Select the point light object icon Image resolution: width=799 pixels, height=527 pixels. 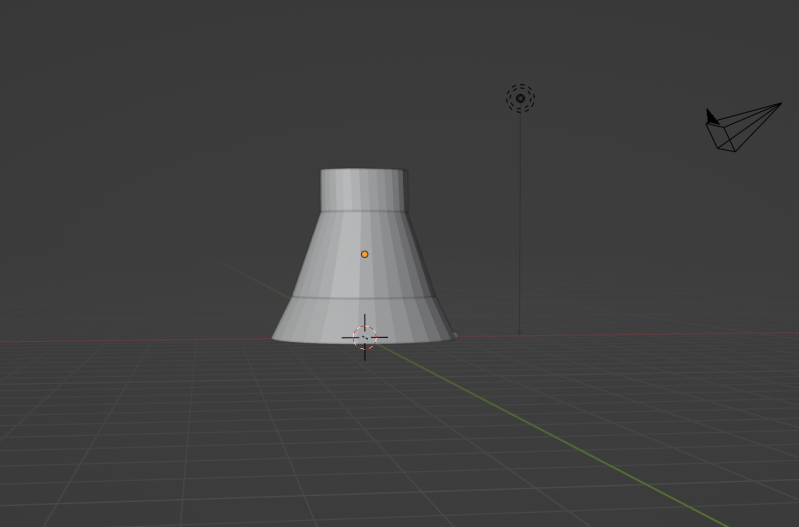(x=520, y=98)
